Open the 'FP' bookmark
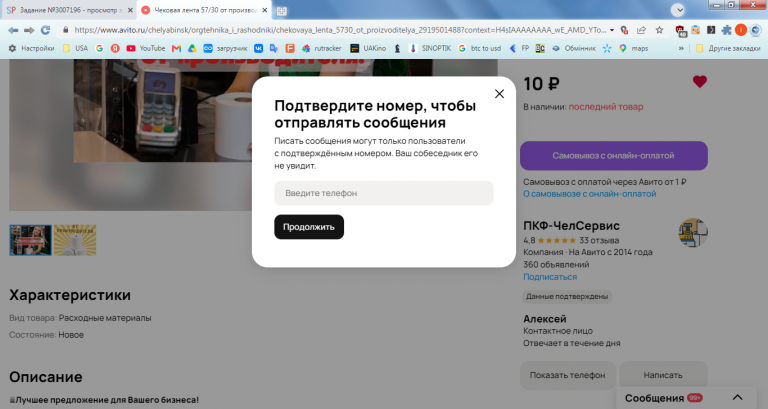Screen dimensions: 768x409 [x=519, y=48]
